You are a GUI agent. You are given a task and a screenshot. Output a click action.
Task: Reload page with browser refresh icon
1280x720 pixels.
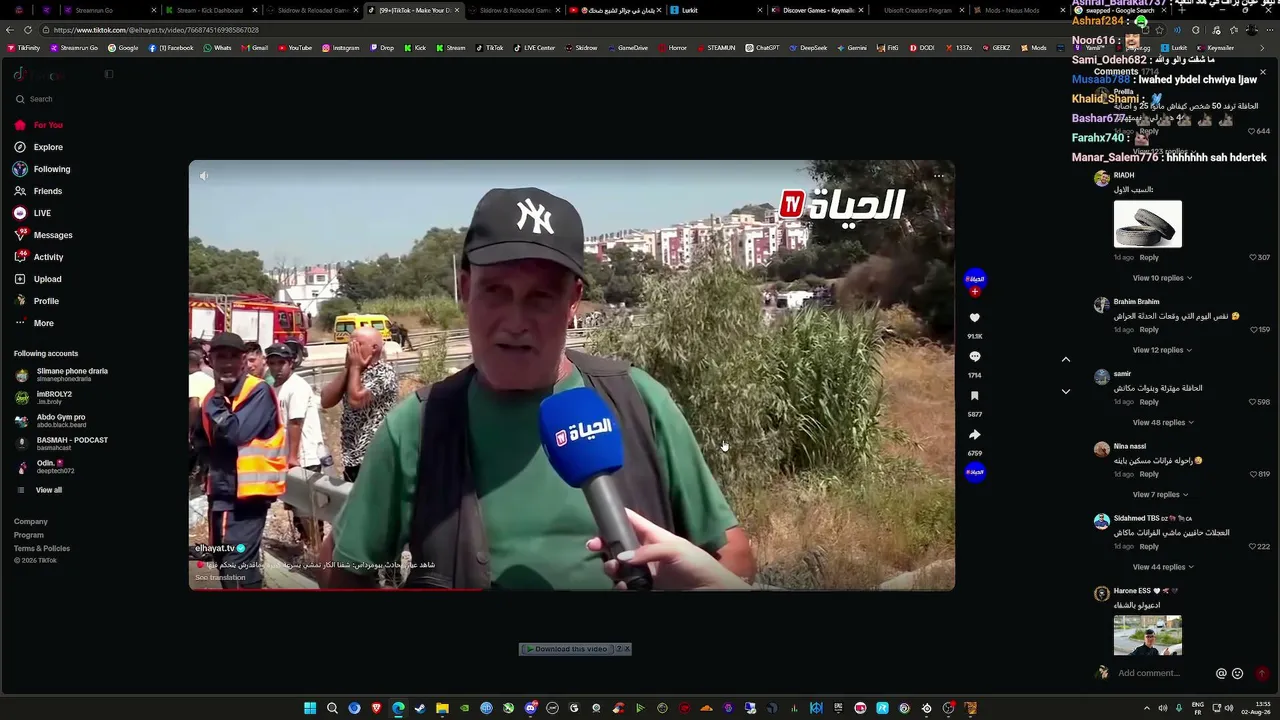click(x=28, y=30)
